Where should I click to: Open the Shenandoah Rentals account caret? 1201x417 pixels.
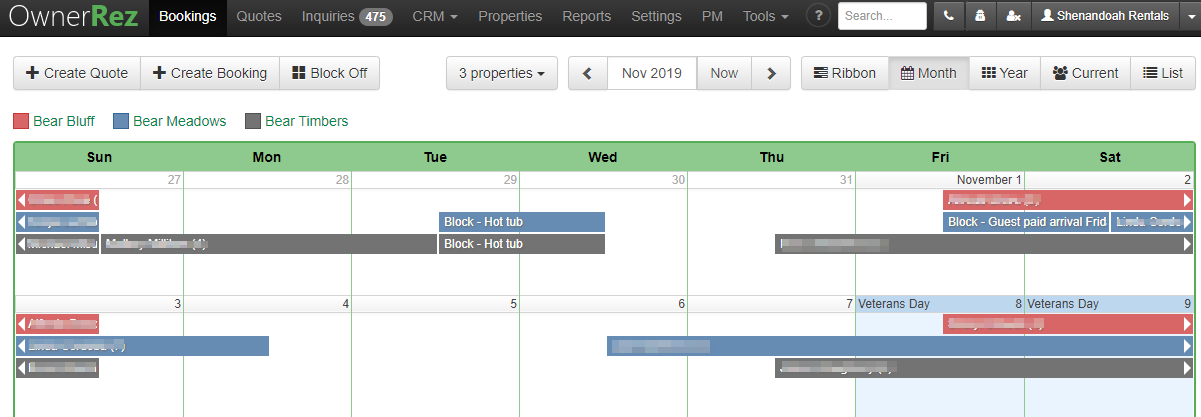(1187, 16)
